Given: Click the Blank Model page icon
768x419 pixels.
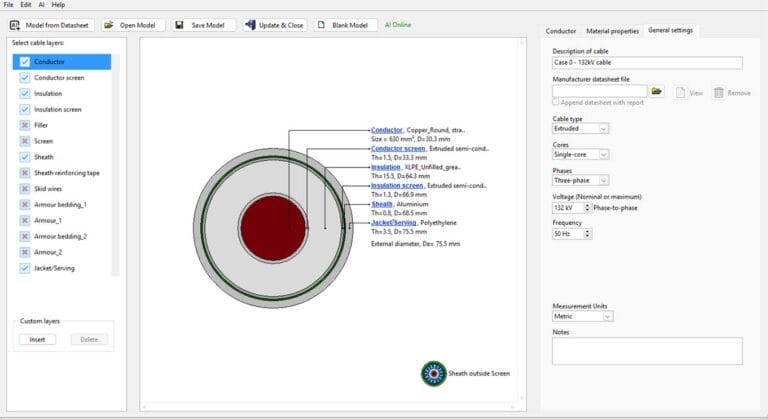Looking at the screenshot, I should coord(321,25).
